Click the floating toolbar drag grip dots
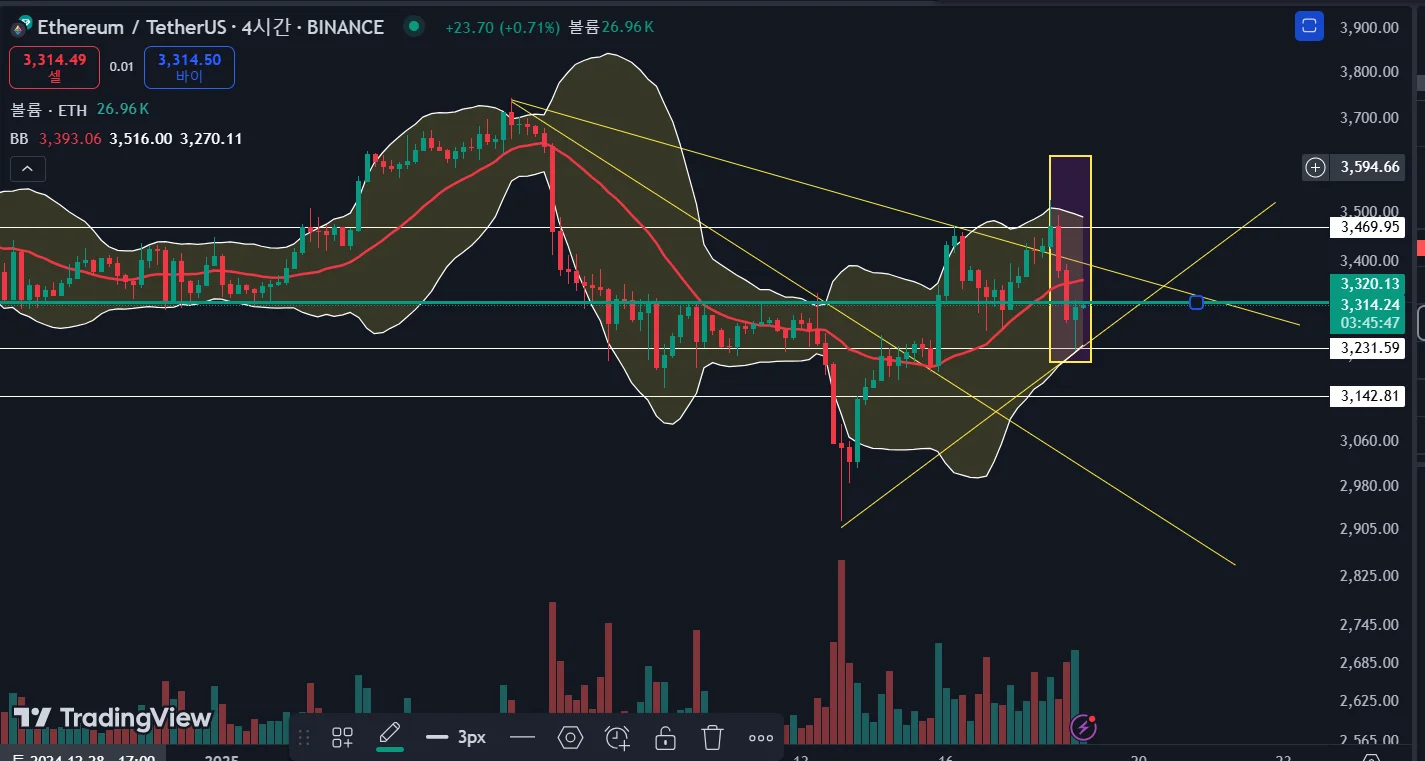The height and width of the screenshot is (761, 1425). tap(305, 738)
